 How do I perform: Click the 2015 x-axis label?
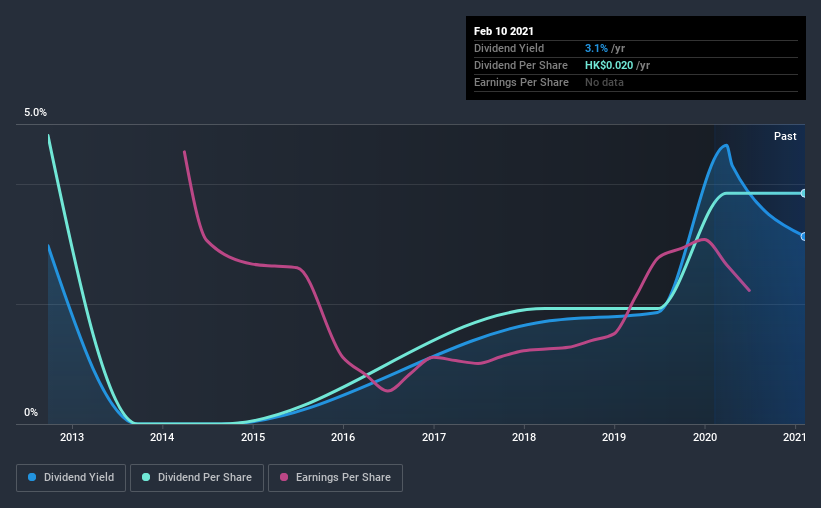(253, 437)
